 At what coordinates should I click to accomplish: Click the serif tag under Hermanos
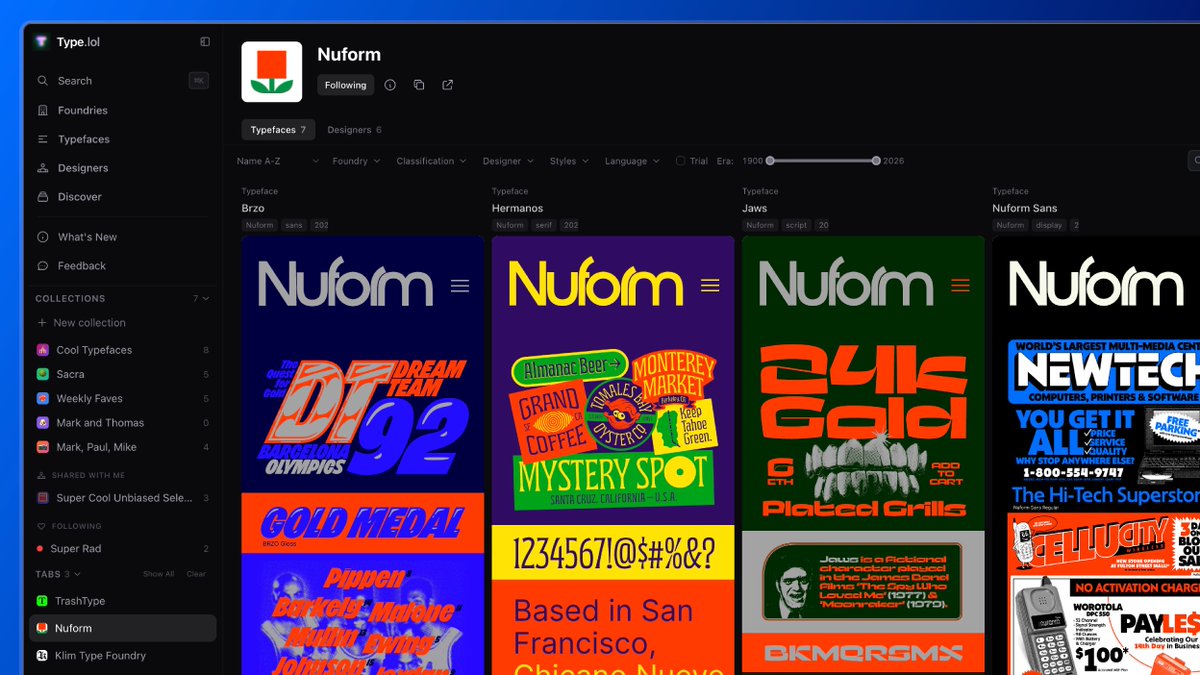(544, 226)
